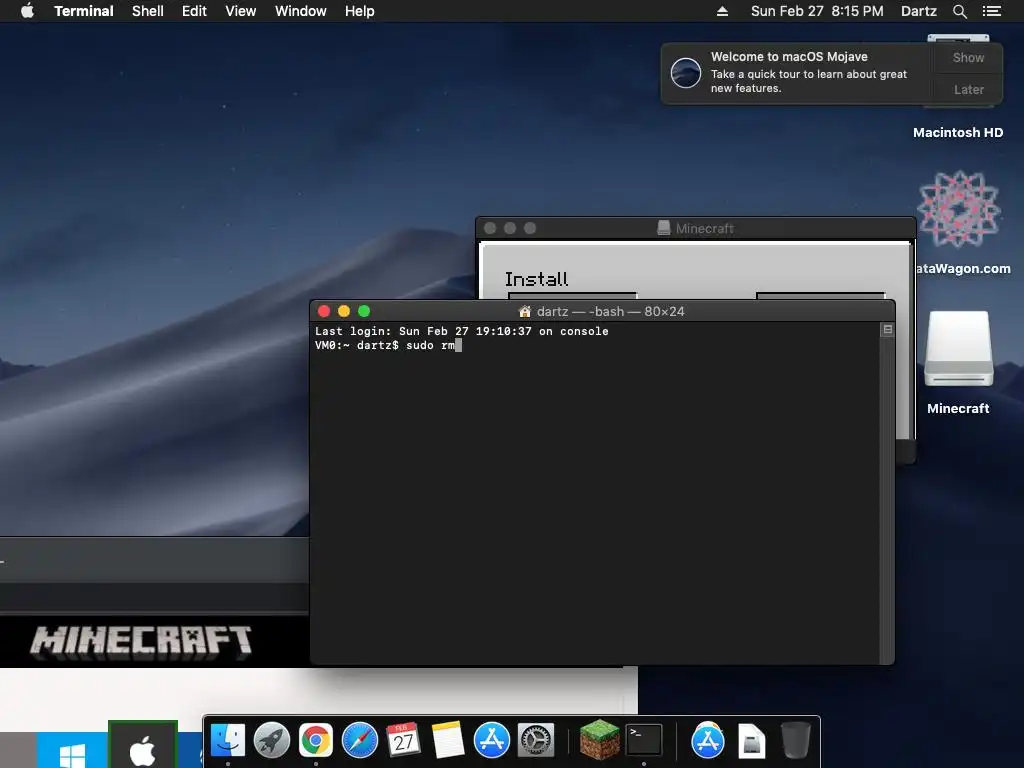Open the App Store icon beside Notes in the Dock
Viewport: 1024px width, 768px height.
[x=491, y=741]
